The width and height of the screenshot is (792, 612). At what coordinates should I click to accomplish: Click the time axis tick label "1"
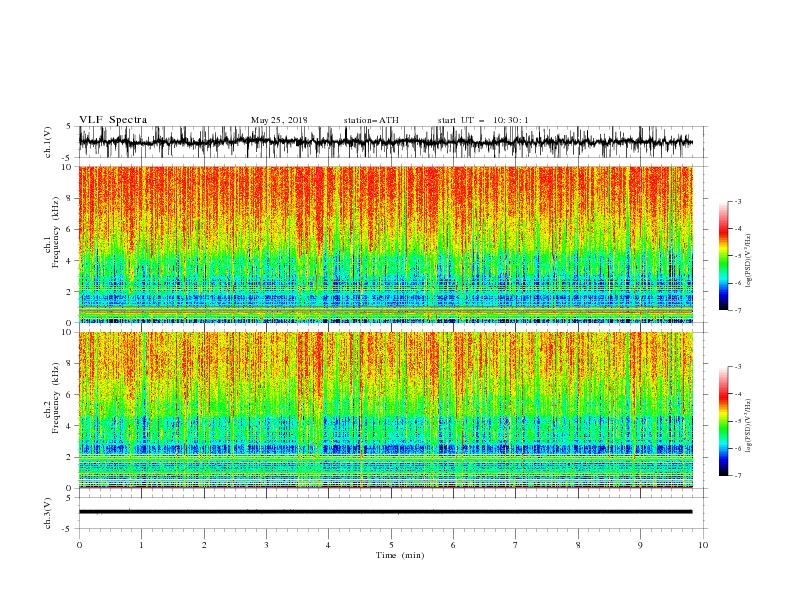pyautogui.click(x=141, y=545)
